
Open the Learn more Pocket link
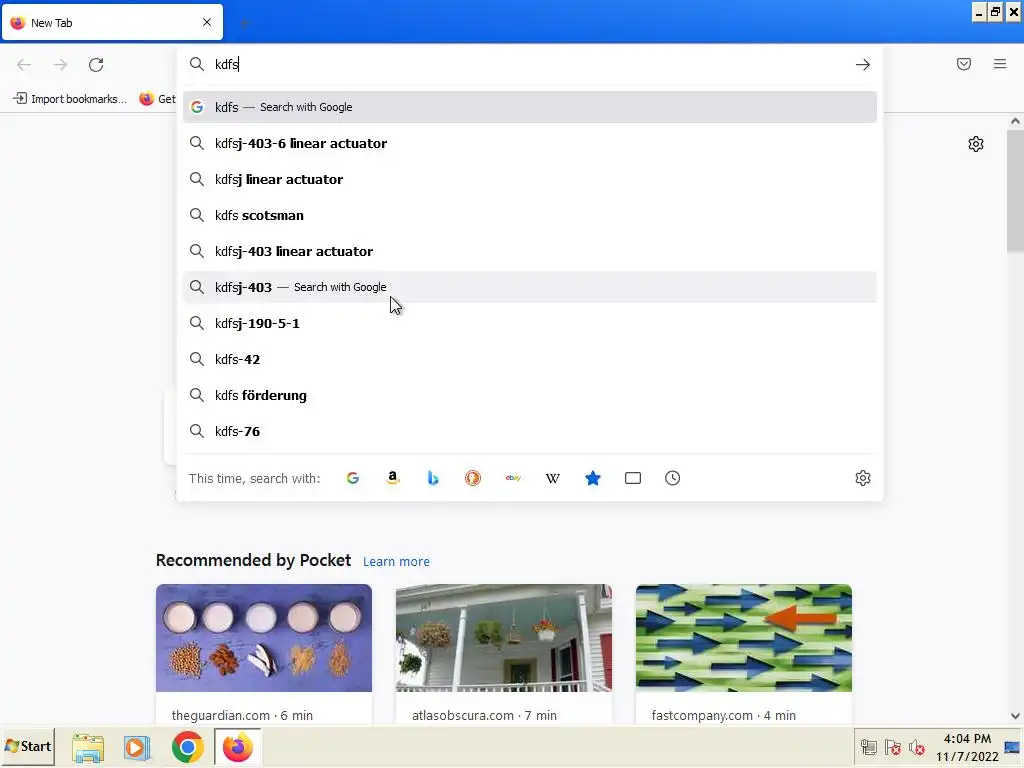(x=396, y=562)
